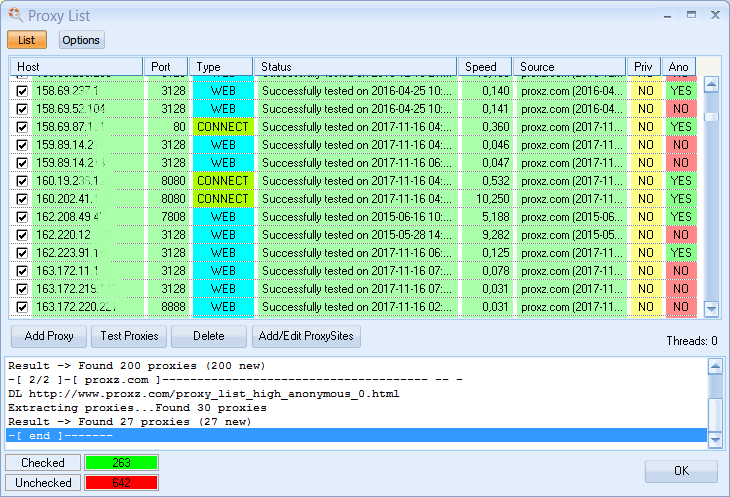
Task: Sort list by Host column header
Action: pyautogui.click(x=76, y=67)
